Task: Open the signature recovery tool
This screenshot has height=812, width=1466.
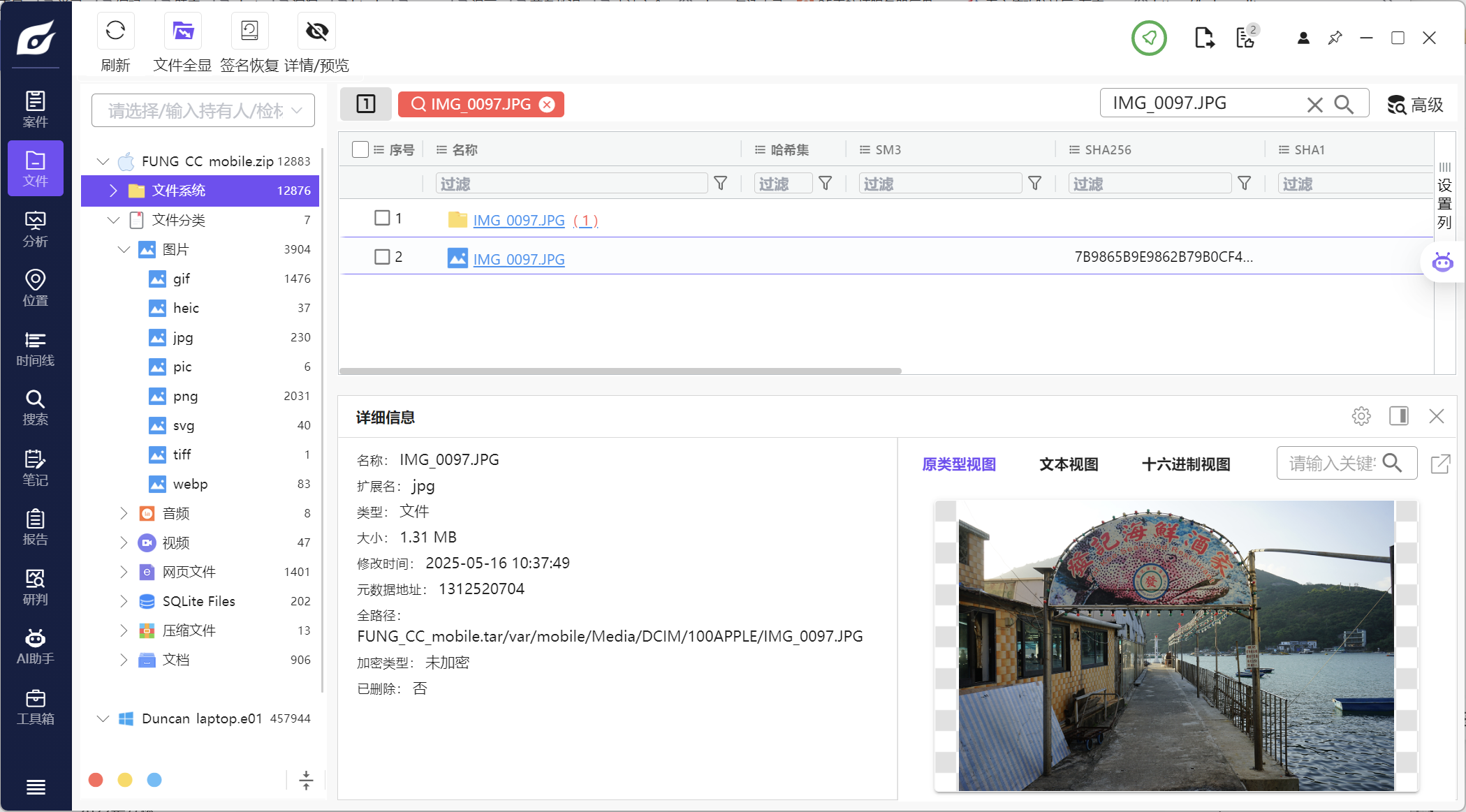Action: tap(249, 31)
